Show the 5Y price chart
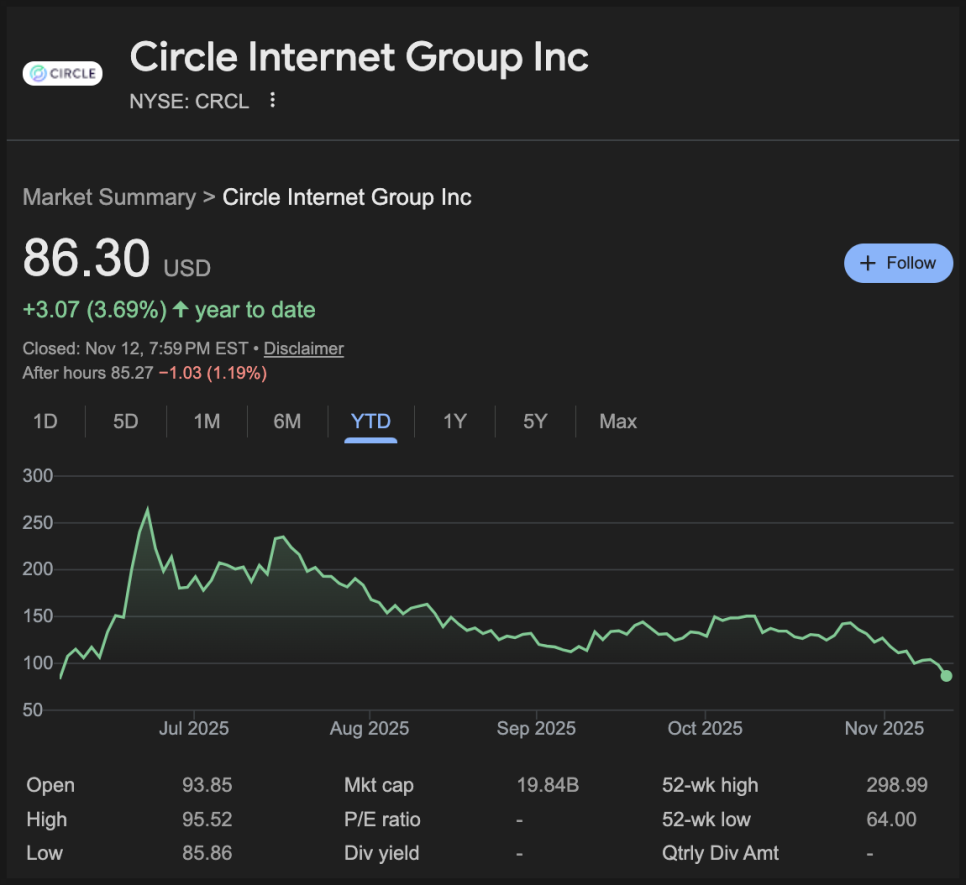Viewport: 966px width, 885px height. [x=535, y=421]
